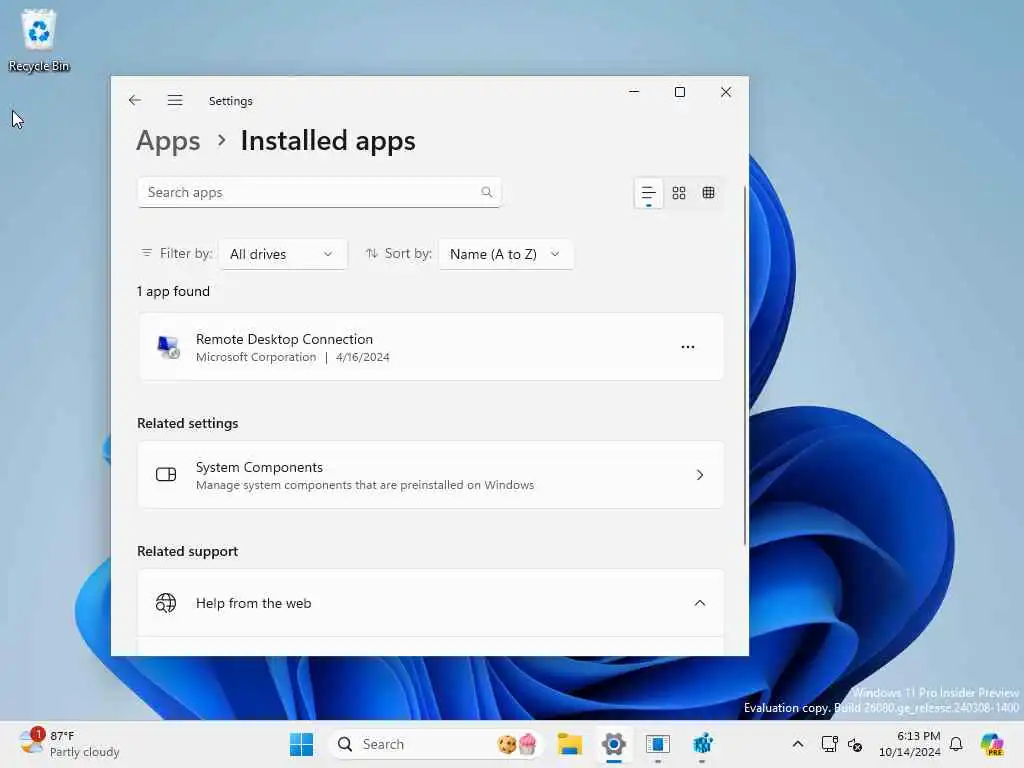
Task: Switch to table view layout
Action: 709,193
